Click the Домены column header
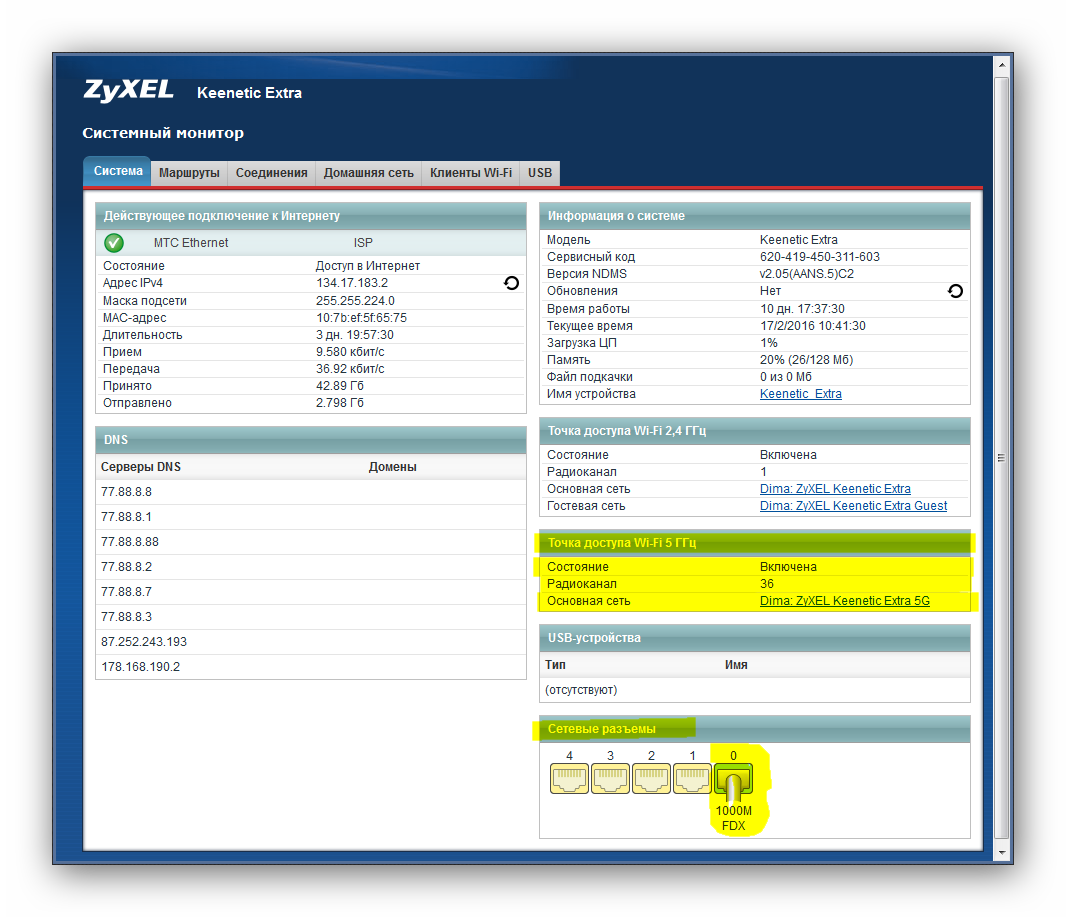 (392, 467)
